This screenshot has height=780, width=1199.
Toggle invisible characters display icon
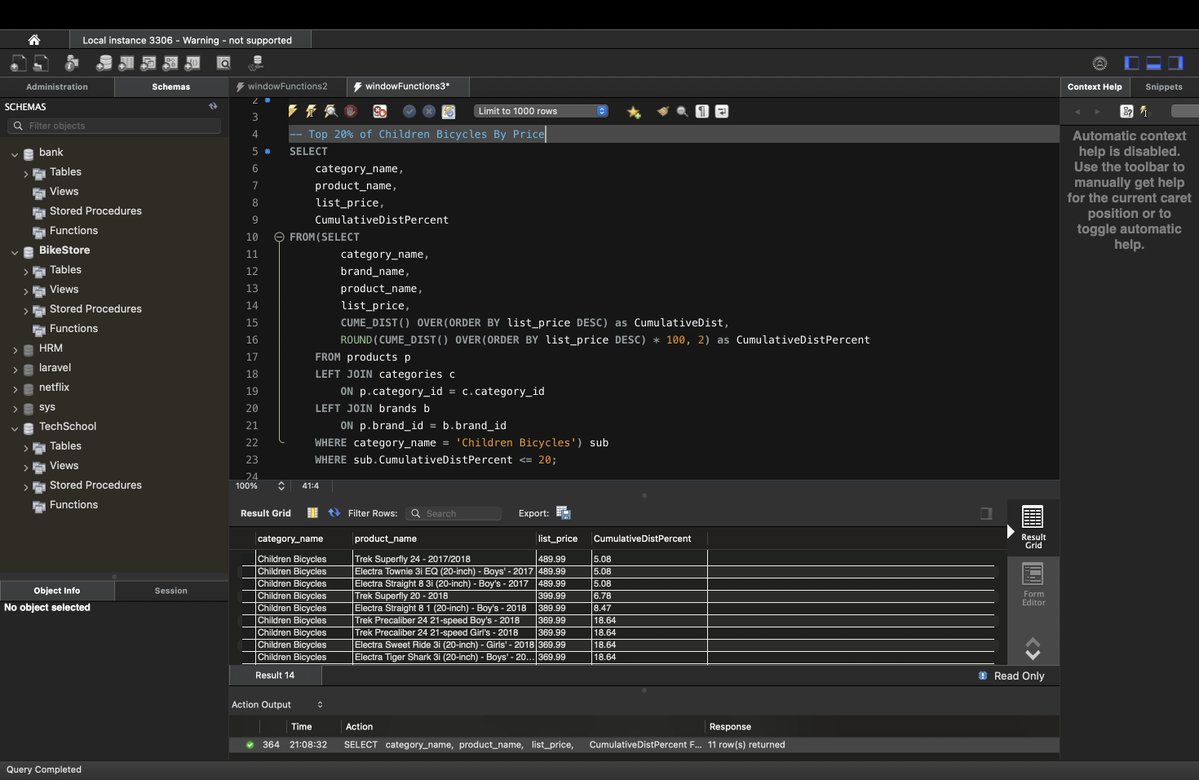pos(702,112)
